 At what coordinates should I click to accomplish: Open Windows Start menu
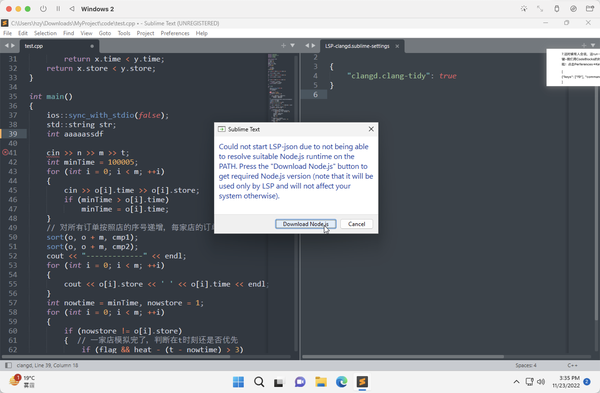[238, 382]
